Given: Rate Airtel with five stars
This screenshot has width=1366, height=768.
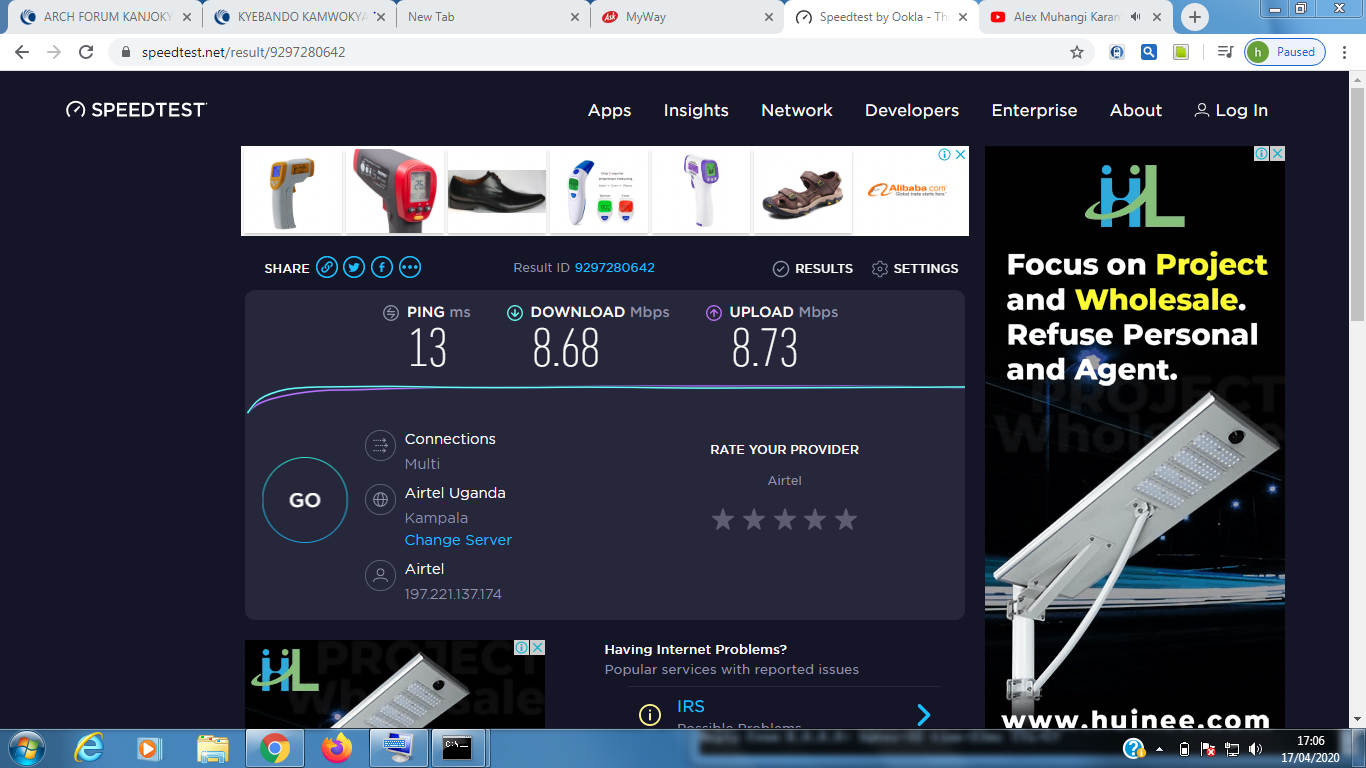Looking at the screenshot, I should [x=846, y=519].
